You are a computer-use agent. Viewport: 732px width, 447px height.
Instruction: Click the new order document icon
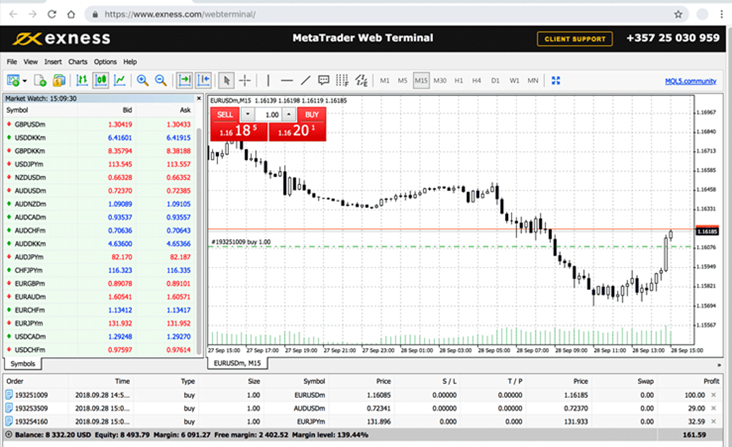coord(40,81)
